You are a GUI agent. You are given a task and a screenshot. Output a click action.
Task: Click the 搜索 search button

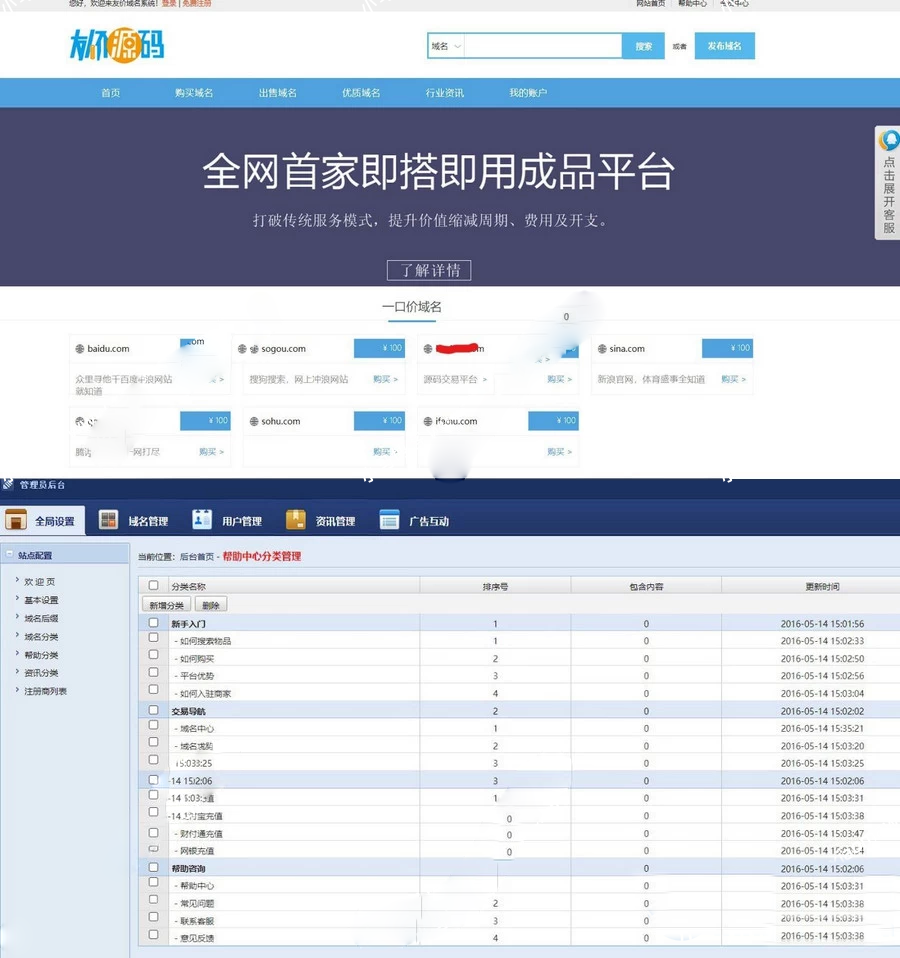[x=643, y=46]
